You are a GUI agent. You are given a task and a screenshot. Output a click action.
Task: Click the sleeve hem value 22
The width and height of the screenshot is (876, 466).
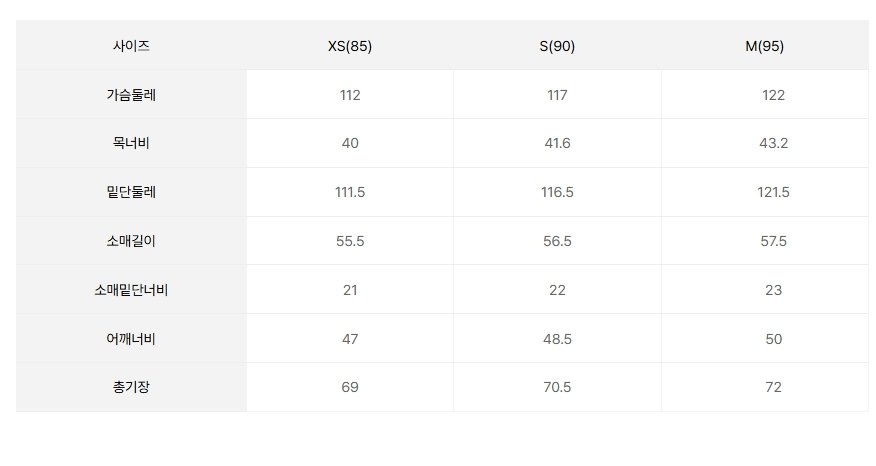point(557,290)
